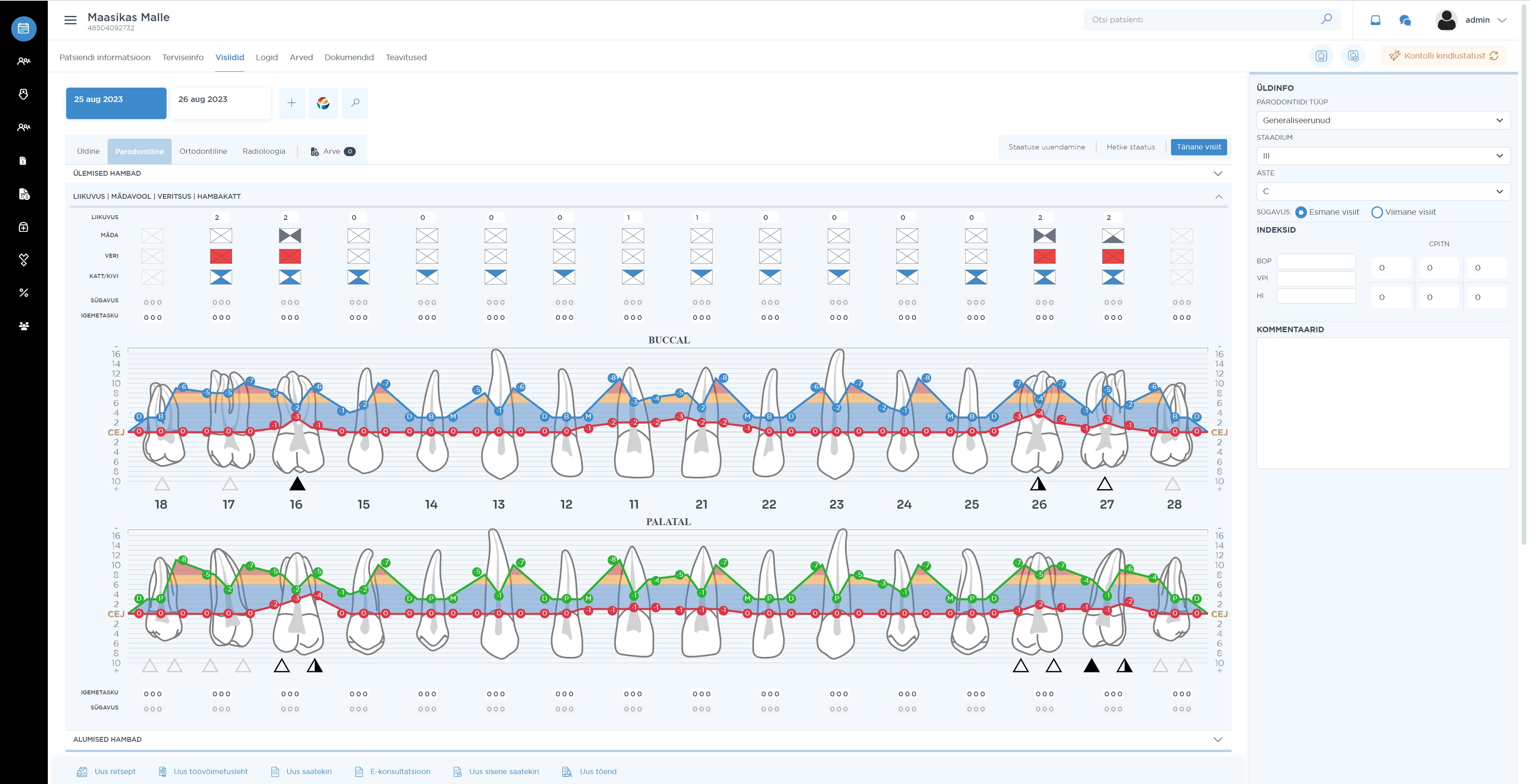Click the colorful circle icon beside dates
This screenshot has width=1530, height=784.
pos(323,103)
